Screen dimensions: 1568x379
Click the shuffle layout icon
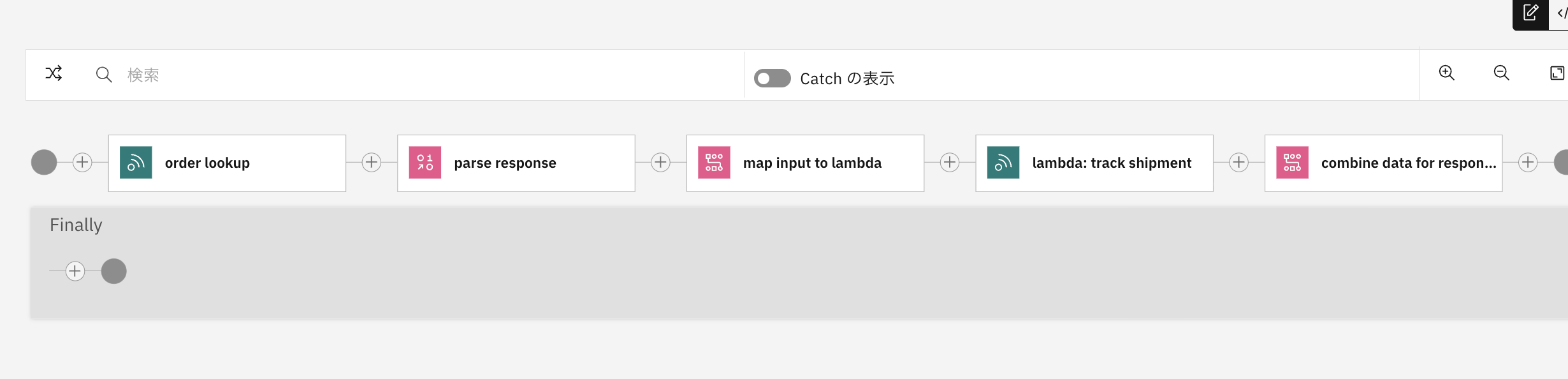click(54, 74)
